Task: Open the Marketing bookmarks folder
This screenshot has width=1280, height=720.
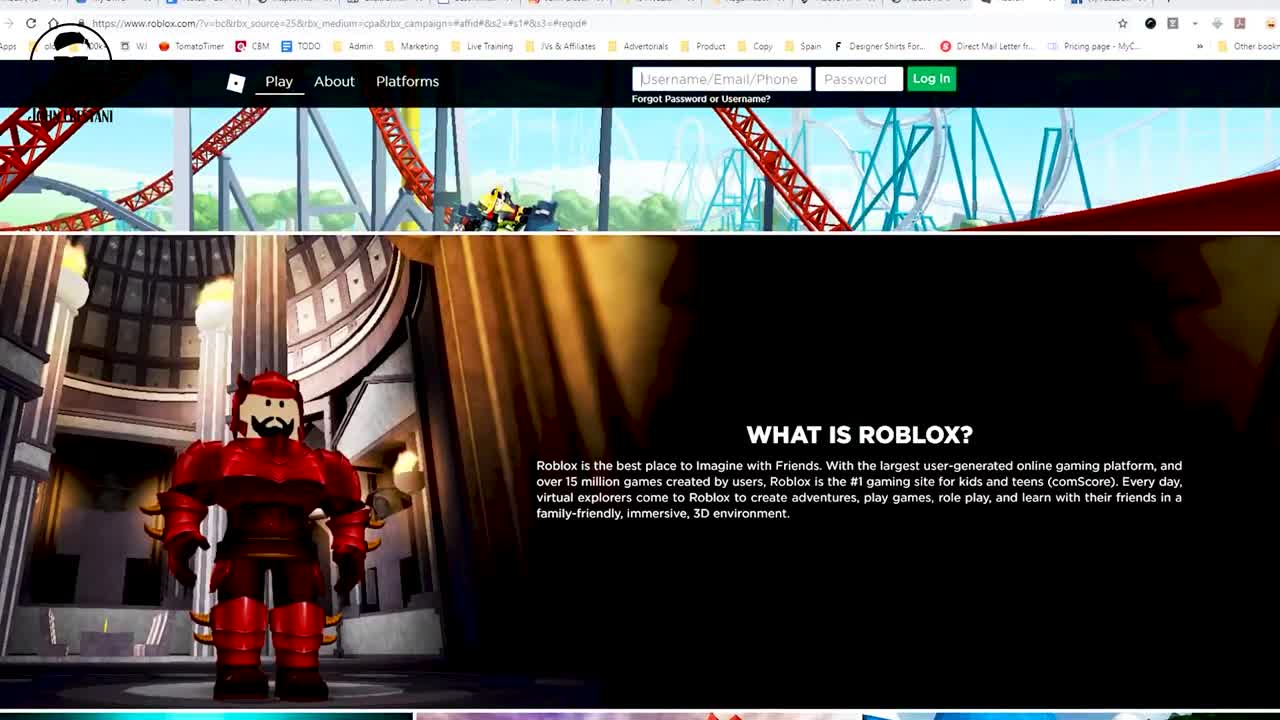Action: point(411,46)
